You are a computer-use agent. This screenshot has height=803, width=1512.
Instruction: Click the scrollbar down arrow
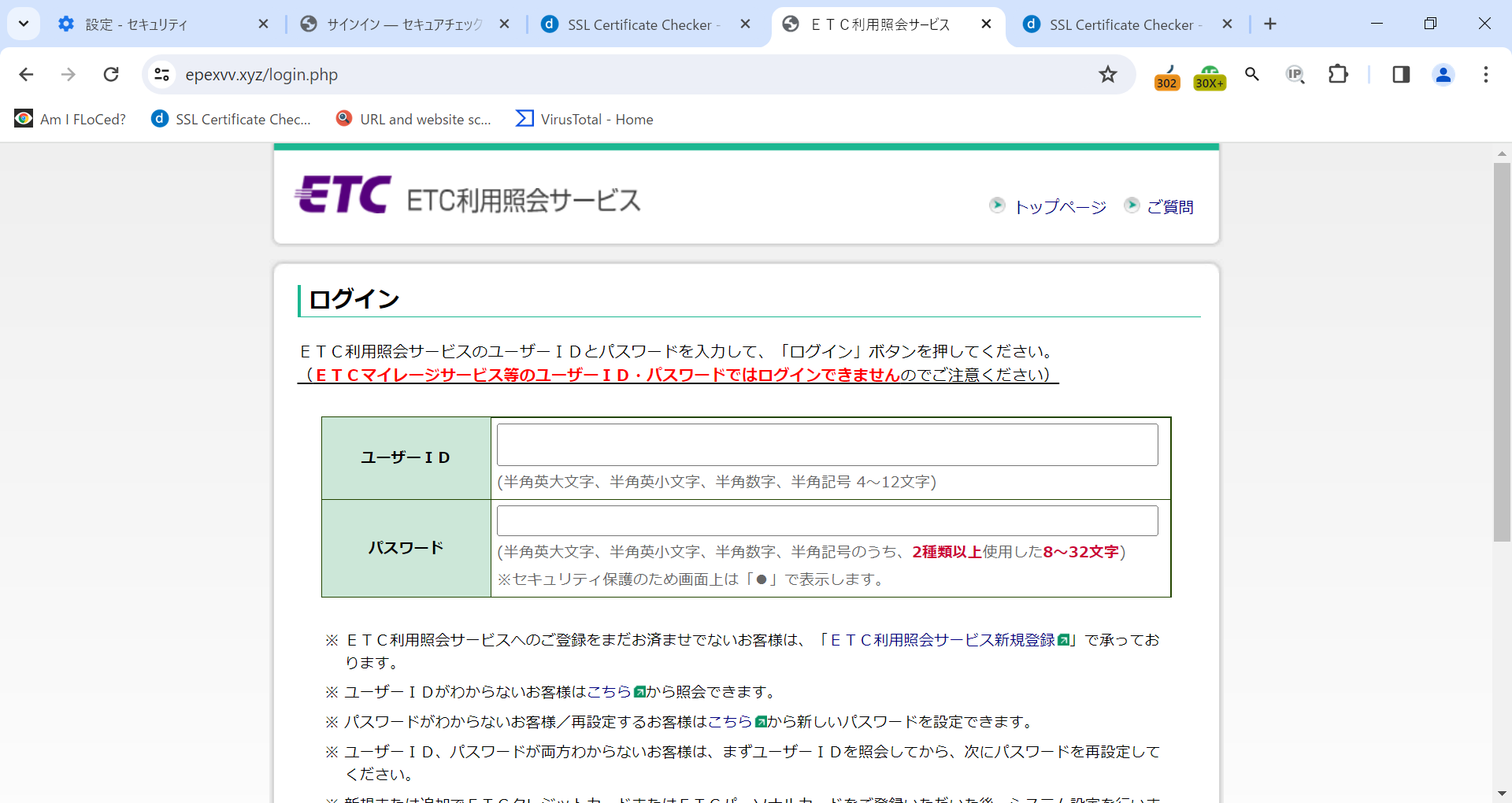tap(1502, 794)
